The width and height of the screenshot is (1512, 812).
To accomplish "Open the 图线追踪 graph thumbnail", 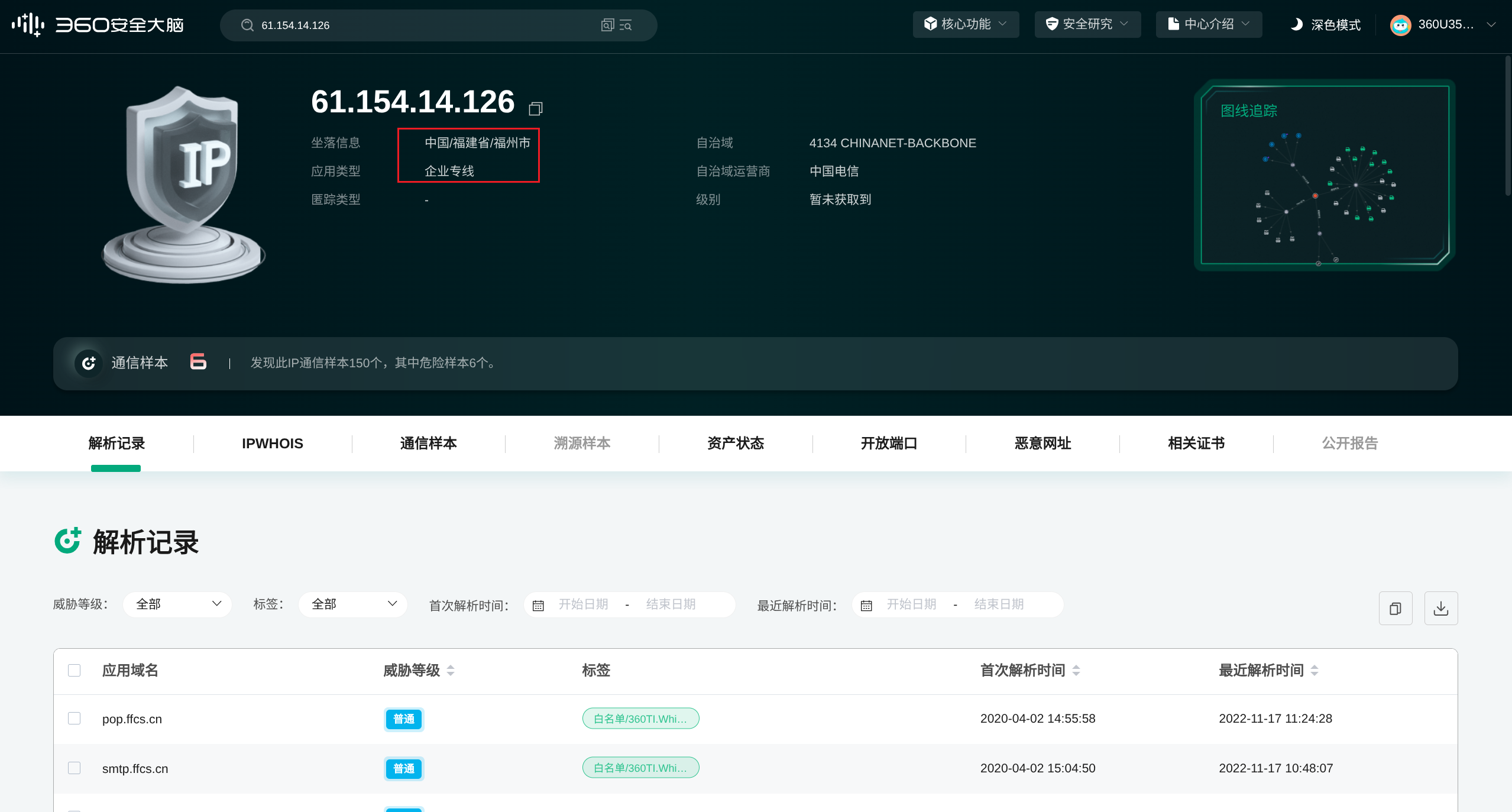I will (x=1324, y=175).
